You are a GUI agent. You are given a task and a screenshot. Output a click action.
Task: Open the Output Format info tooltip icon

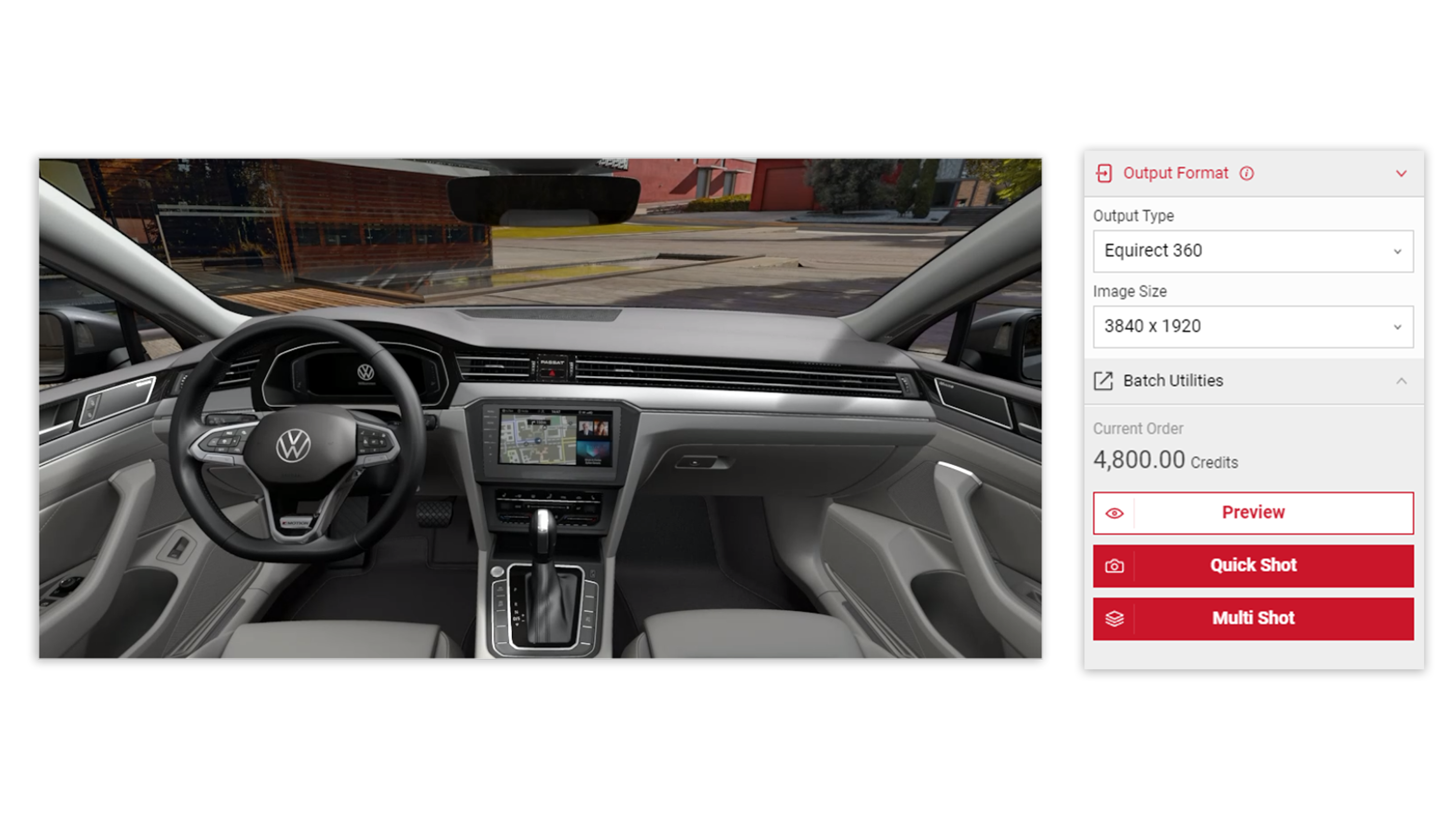pos(1246,173)
